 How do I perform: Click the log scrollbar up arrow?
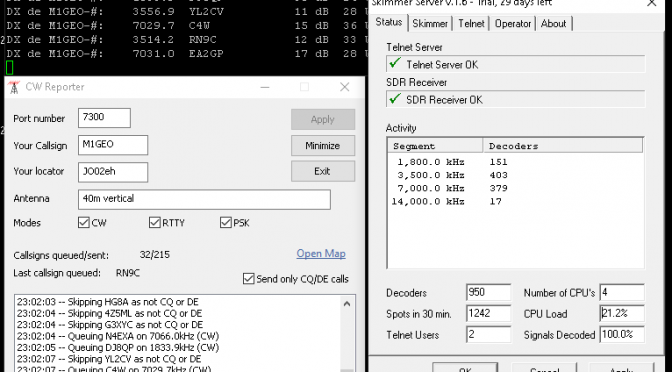347,303
